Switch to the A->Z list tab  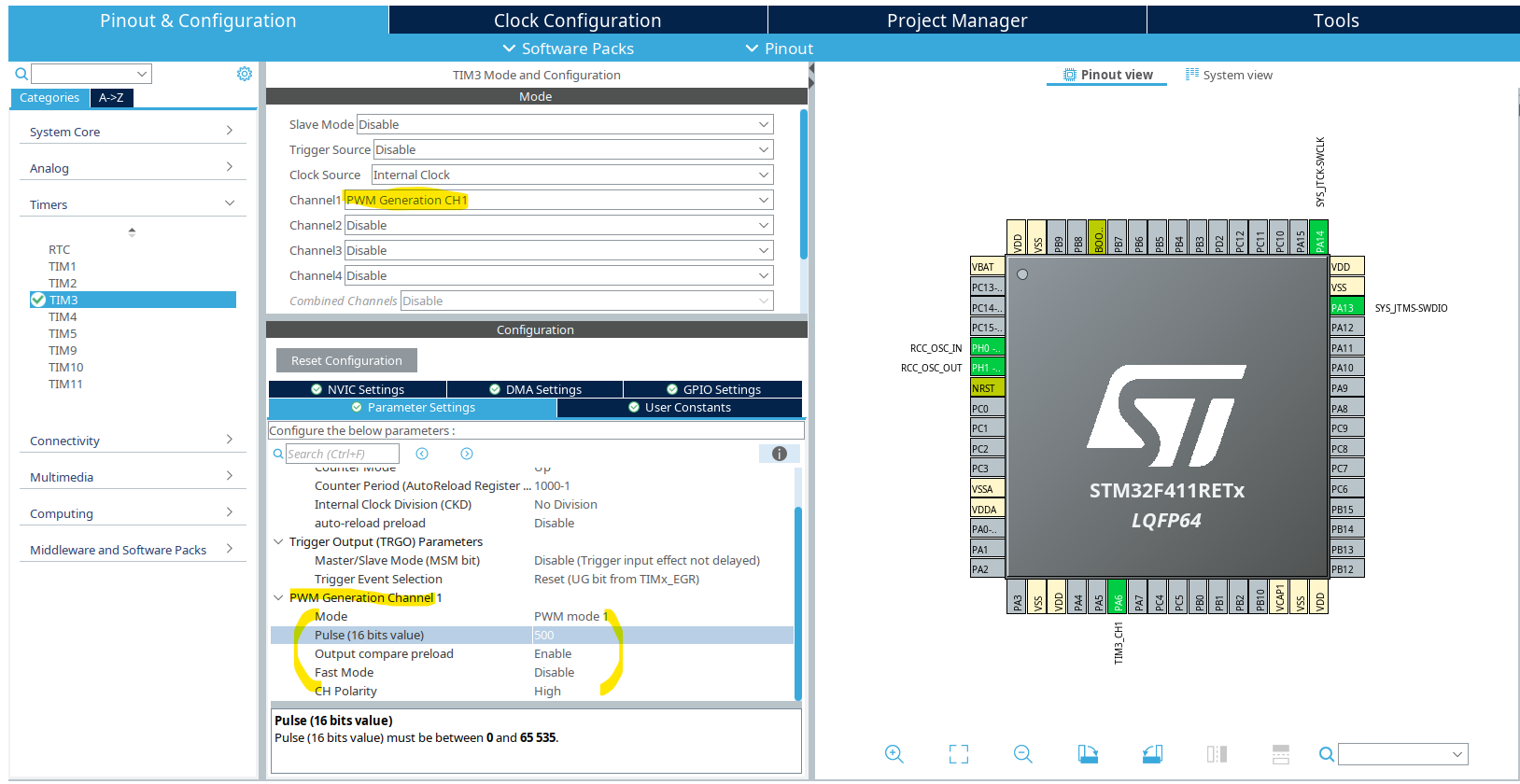111,97
